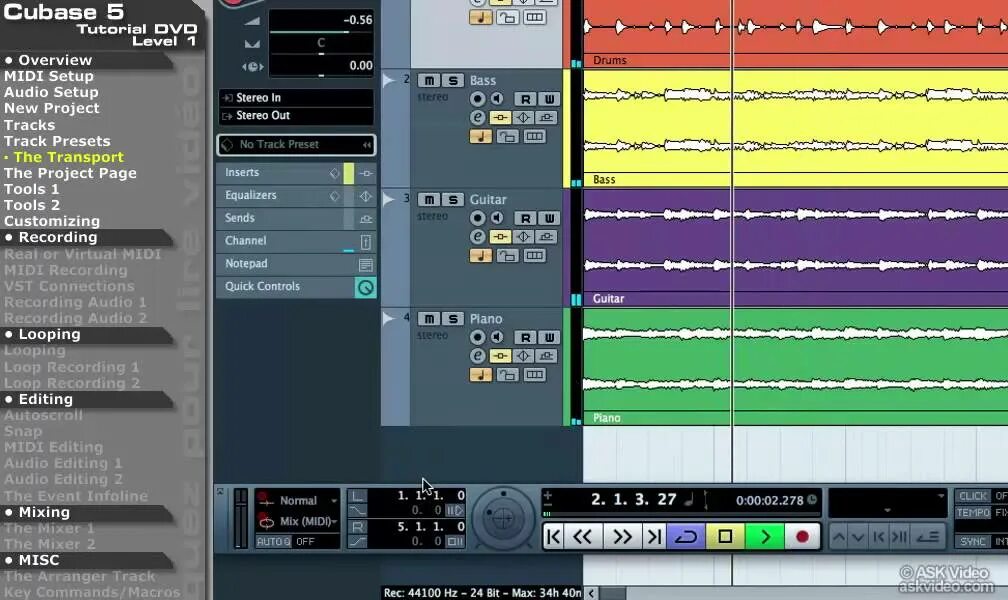Viewport: 1008px width, 600px height.
Task: Adjust the pan control showing C
Action: 321,44
